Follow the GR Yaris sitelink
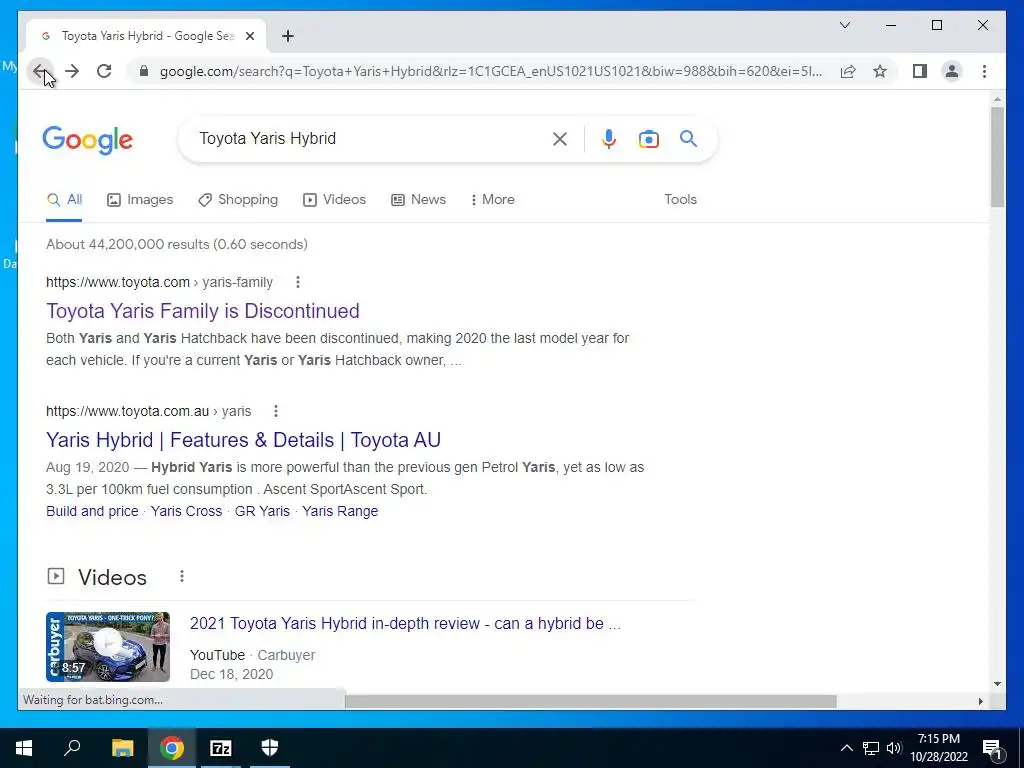1024x768 pixels. (x=262, y=511)
